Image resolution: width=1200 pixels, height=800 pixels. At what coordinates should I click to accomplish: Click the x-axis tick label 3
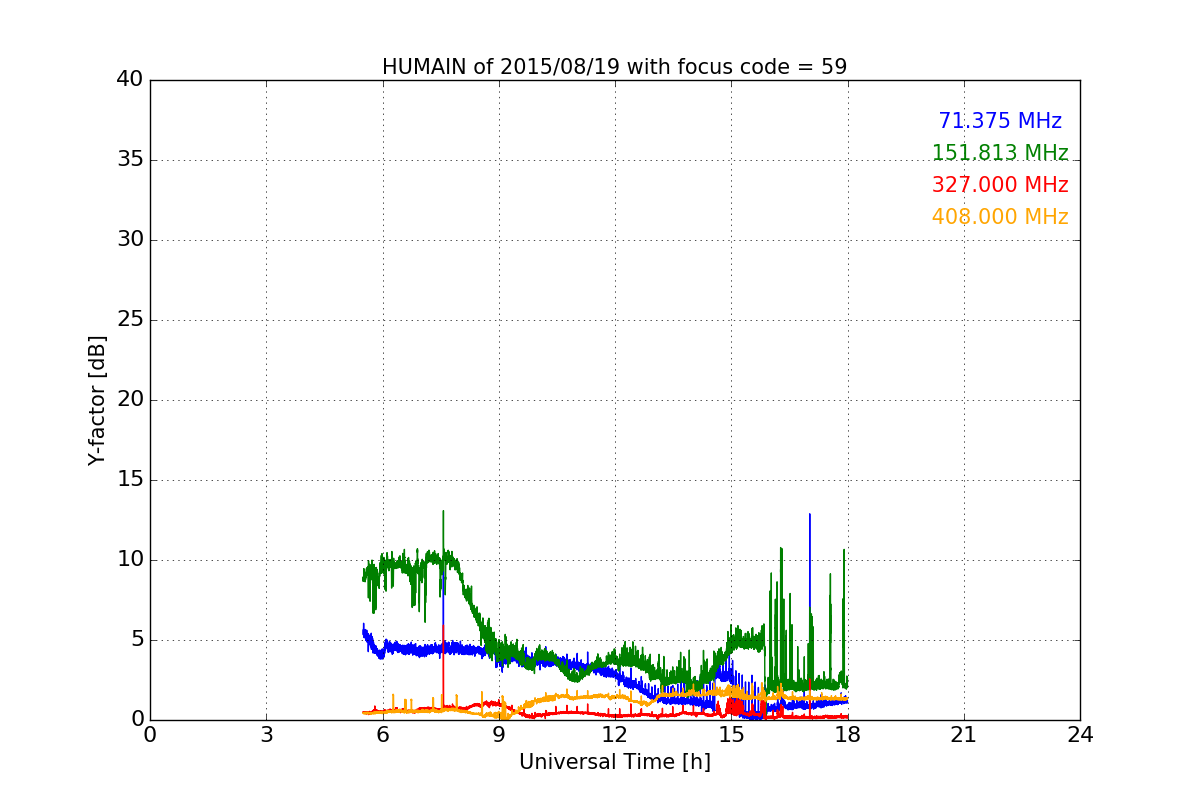tap(266, 735)
